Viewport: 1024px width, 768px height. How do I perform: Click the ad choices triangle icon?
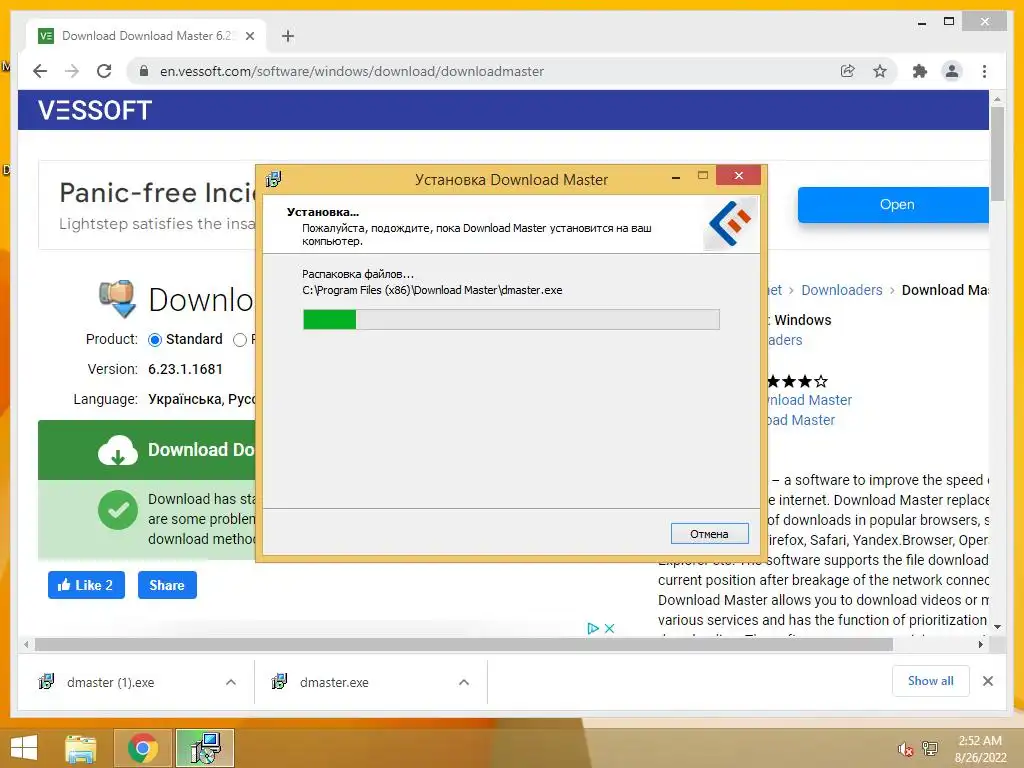(593, 628)
